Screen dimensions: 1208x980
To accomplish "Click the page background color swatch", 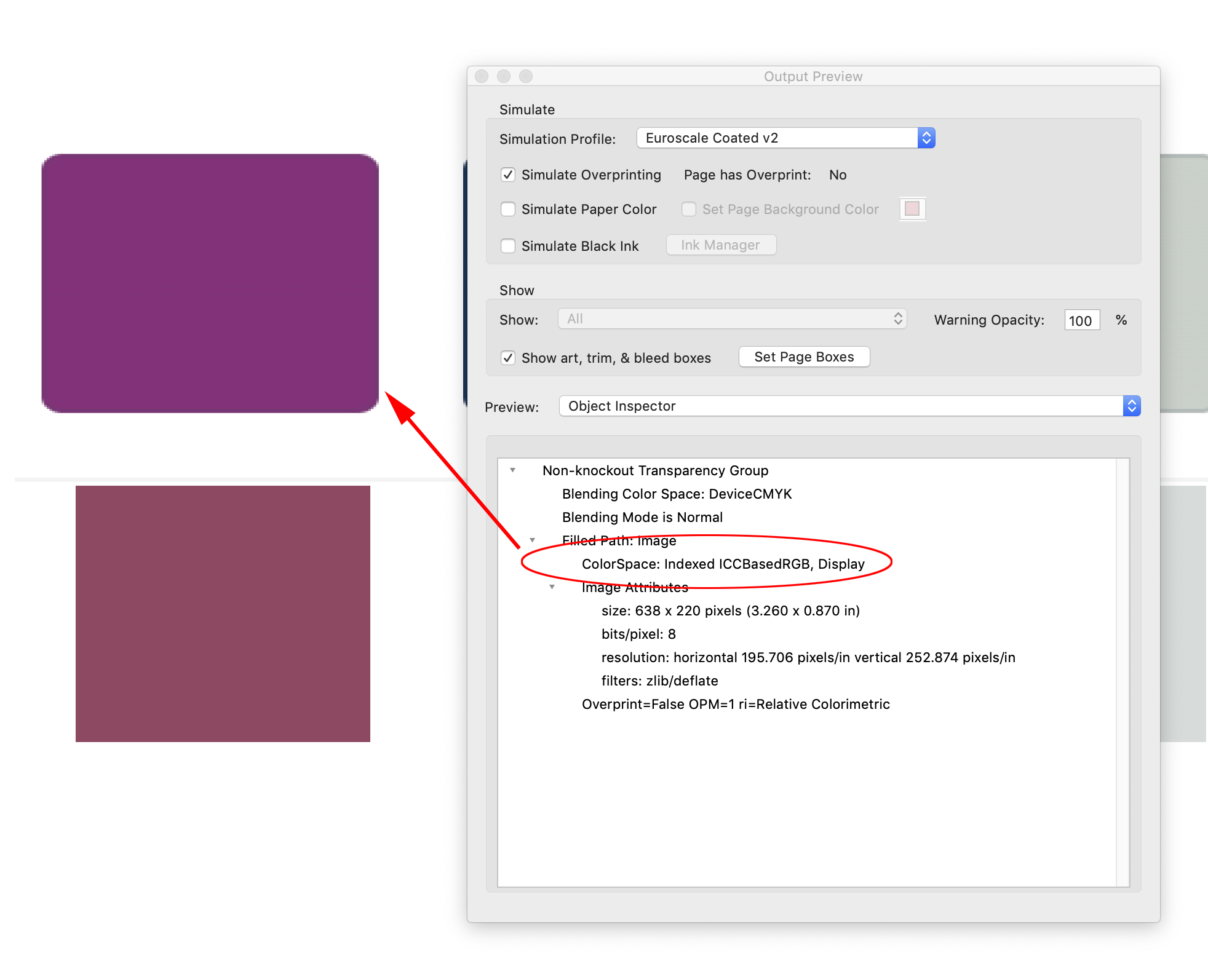I will pos(912,209).
